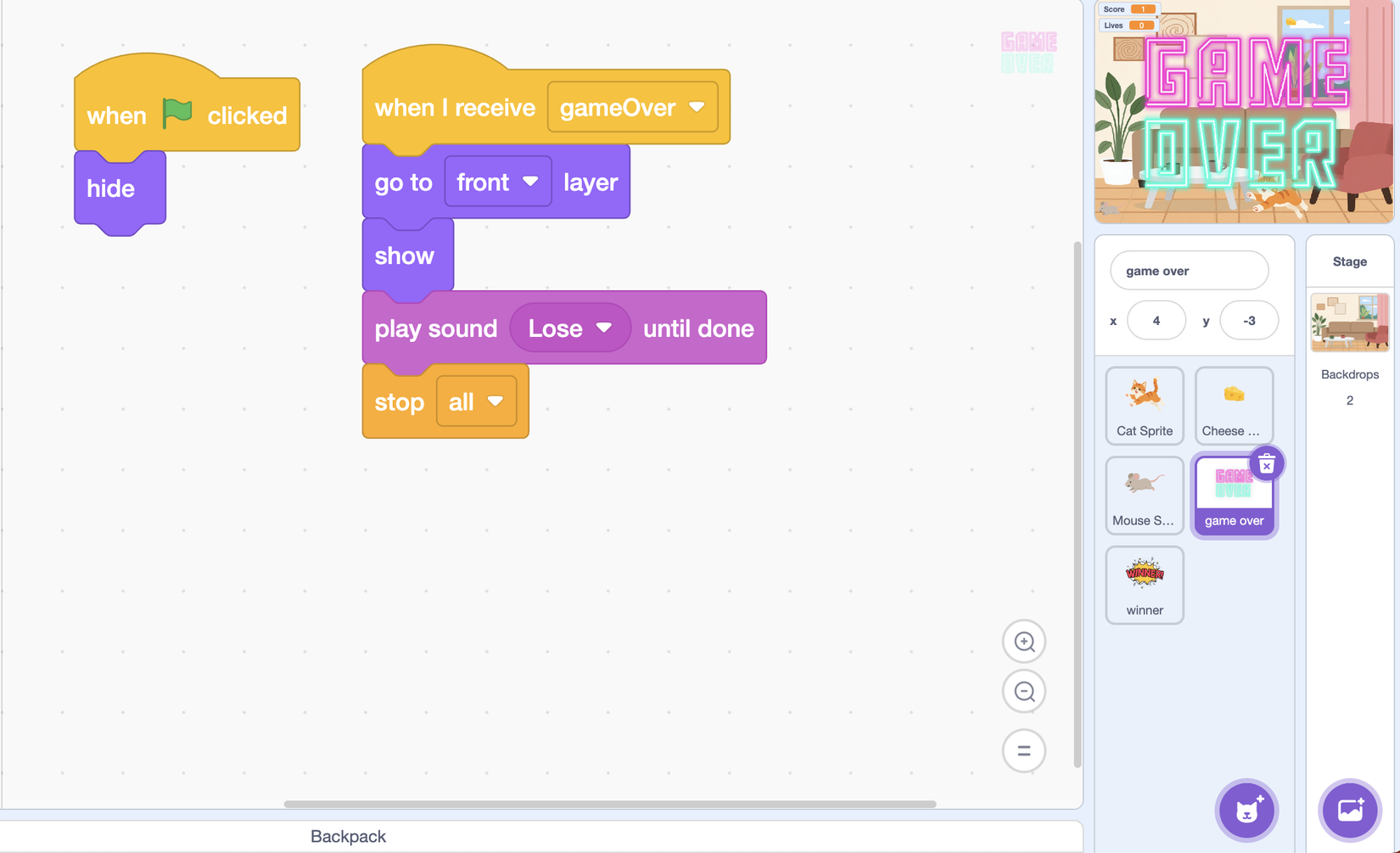Open the Backpack panel
This screenshot has width=1400, height=853.
pyautogui.click(x=348, y=837)
